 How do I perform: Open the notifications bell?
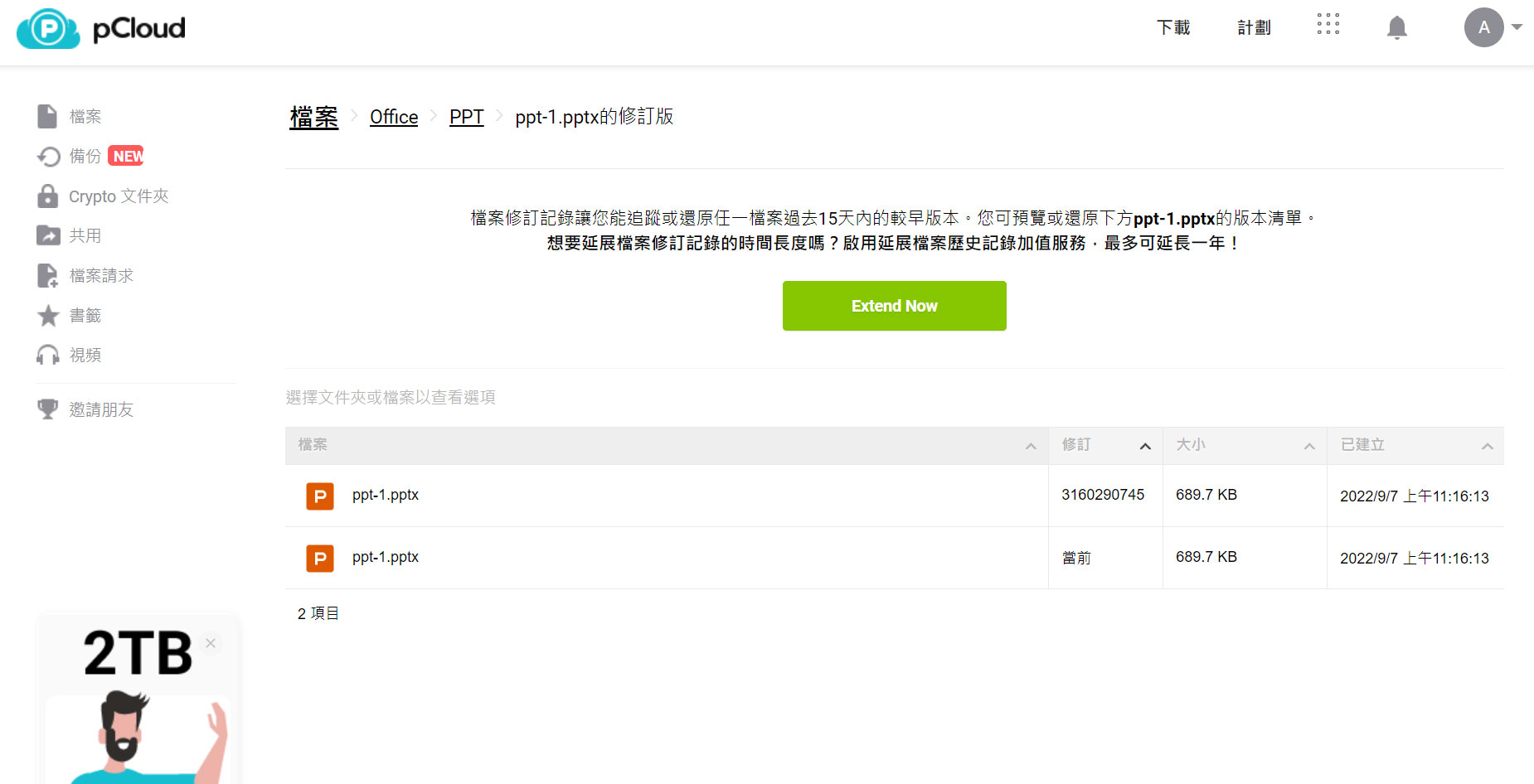point(1396,27)
